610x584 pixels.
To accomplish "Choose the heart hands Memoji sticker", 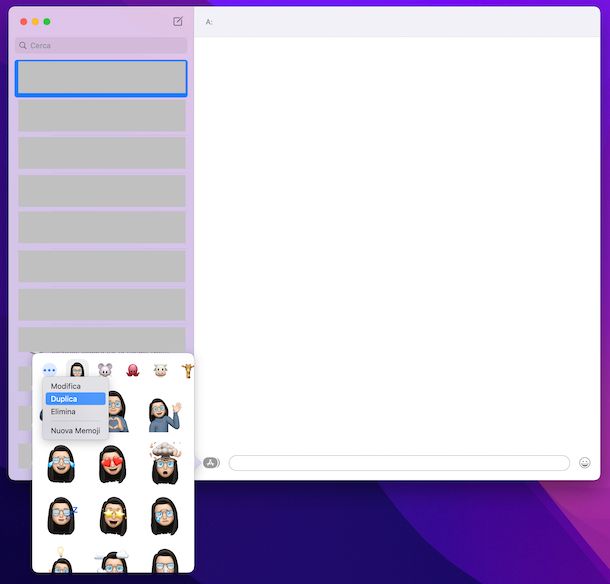I will (x=118, y=412).
